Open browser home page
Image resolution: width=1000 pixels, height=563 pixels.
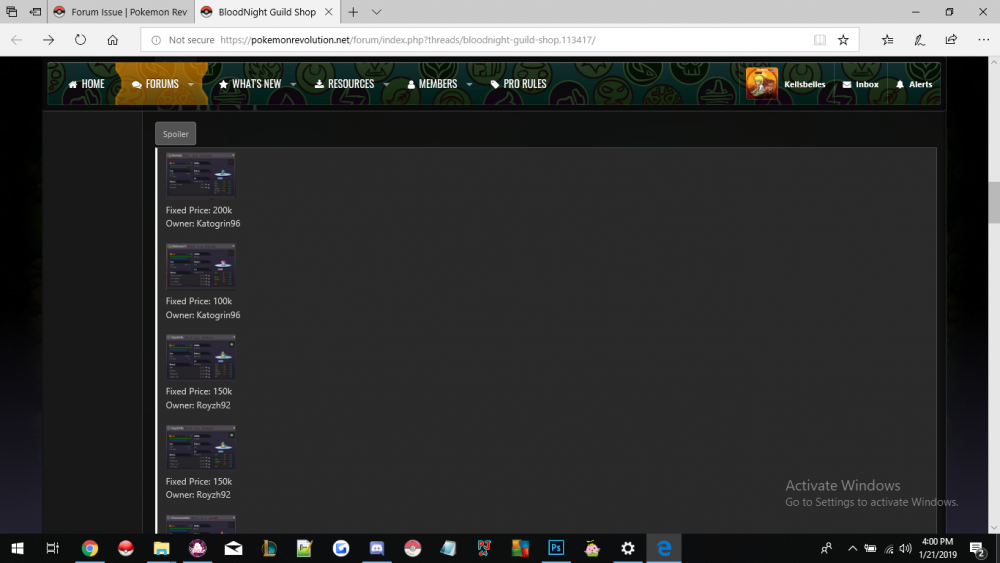(x=112, y=40)
